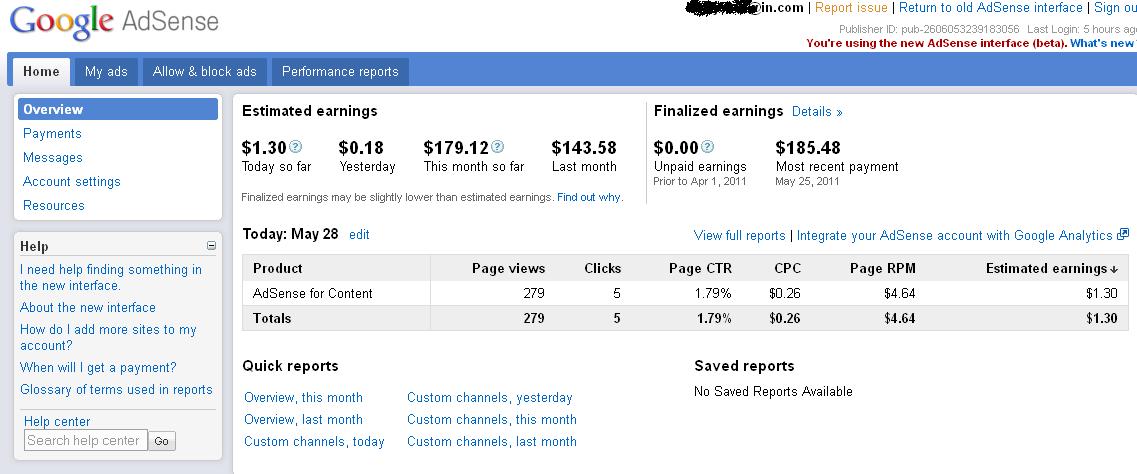The width and height of the screenshot is (1137, 474).
Task: Click the Google AdSense logo
Action: click(x=114, y=22)
